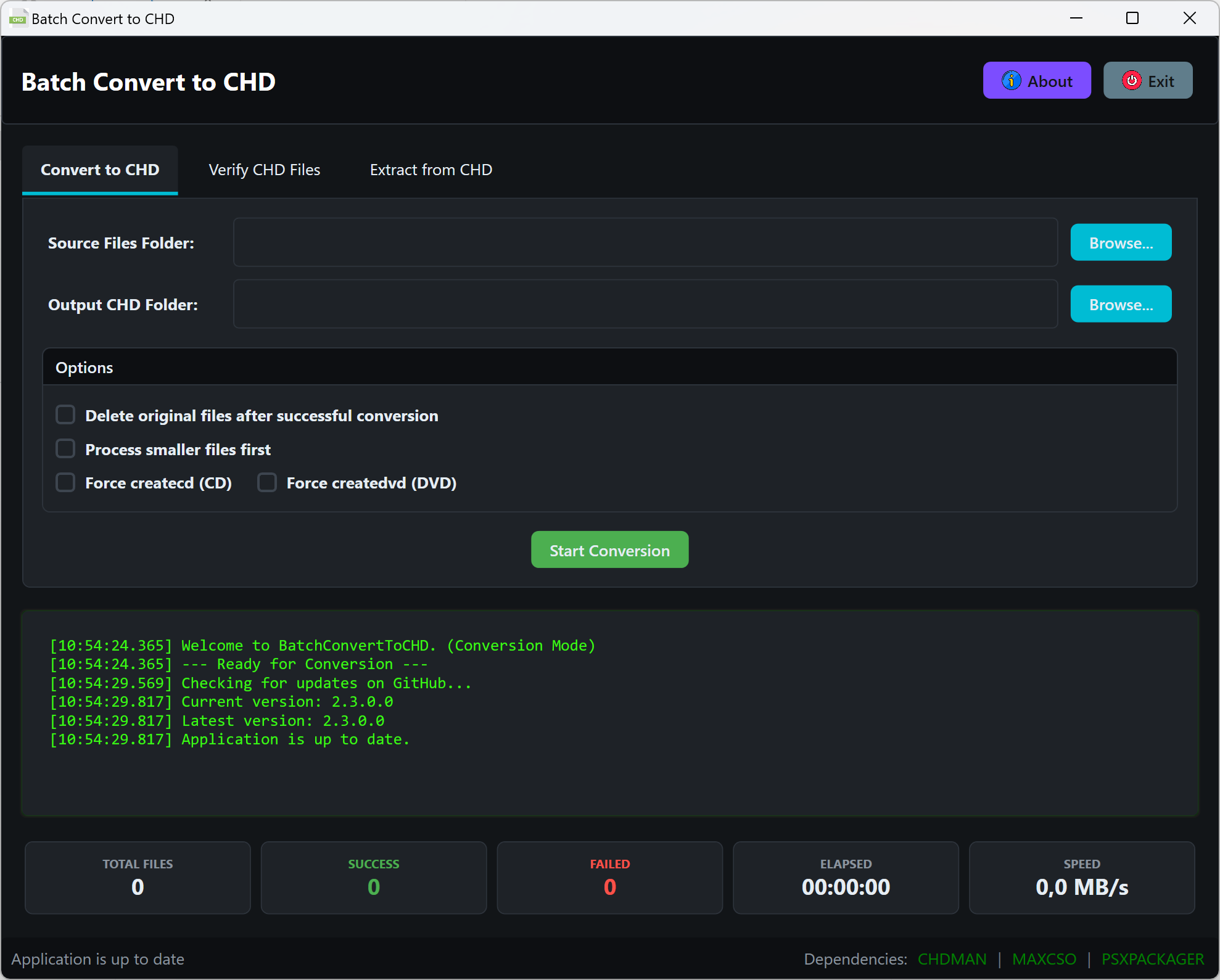Open the Extract from CHD tab

(x=431, y=170)
